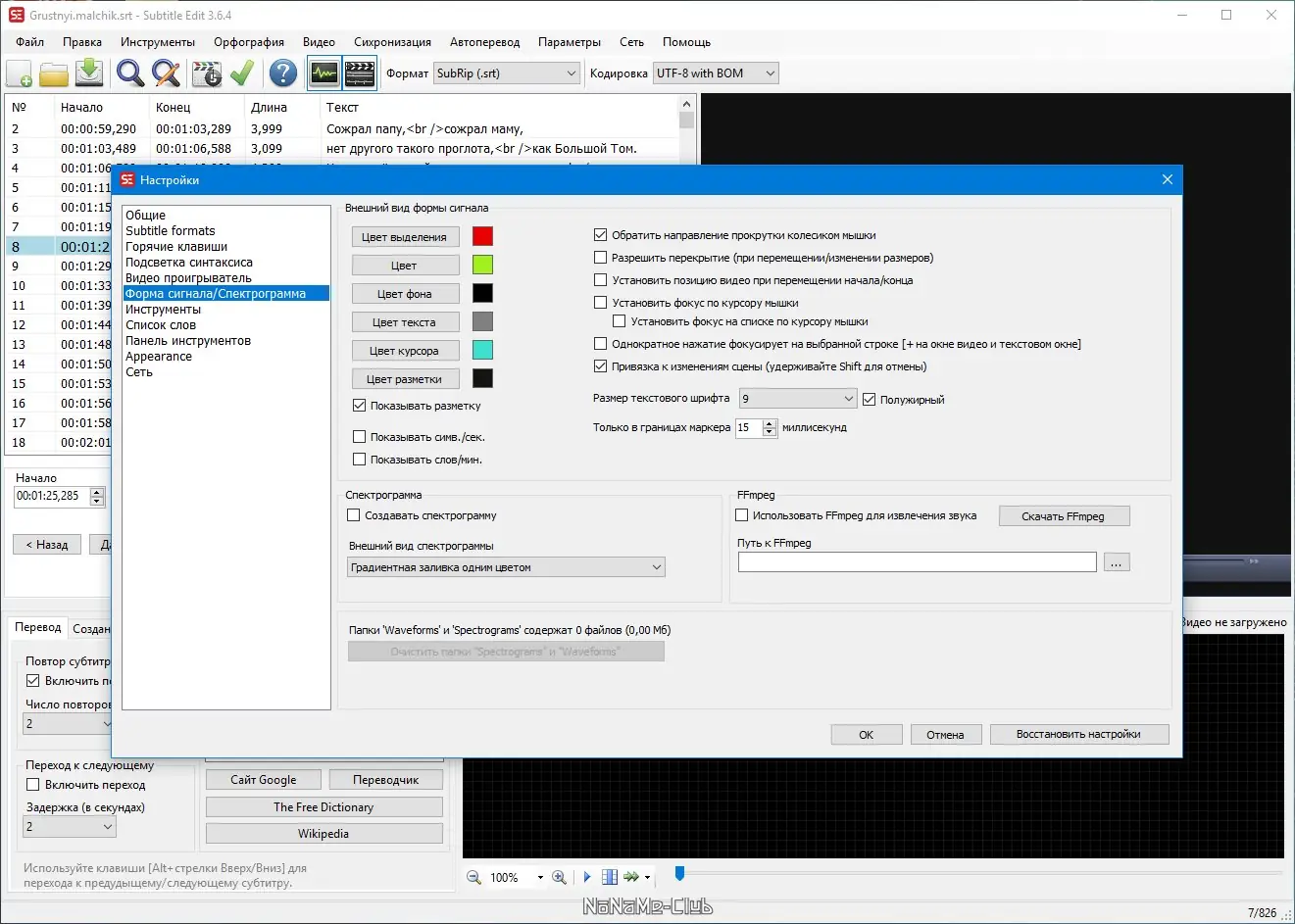Screen dimensions: 1295x924
Task: Click the green checkmark spell check icon
Action: pos(242,73)
